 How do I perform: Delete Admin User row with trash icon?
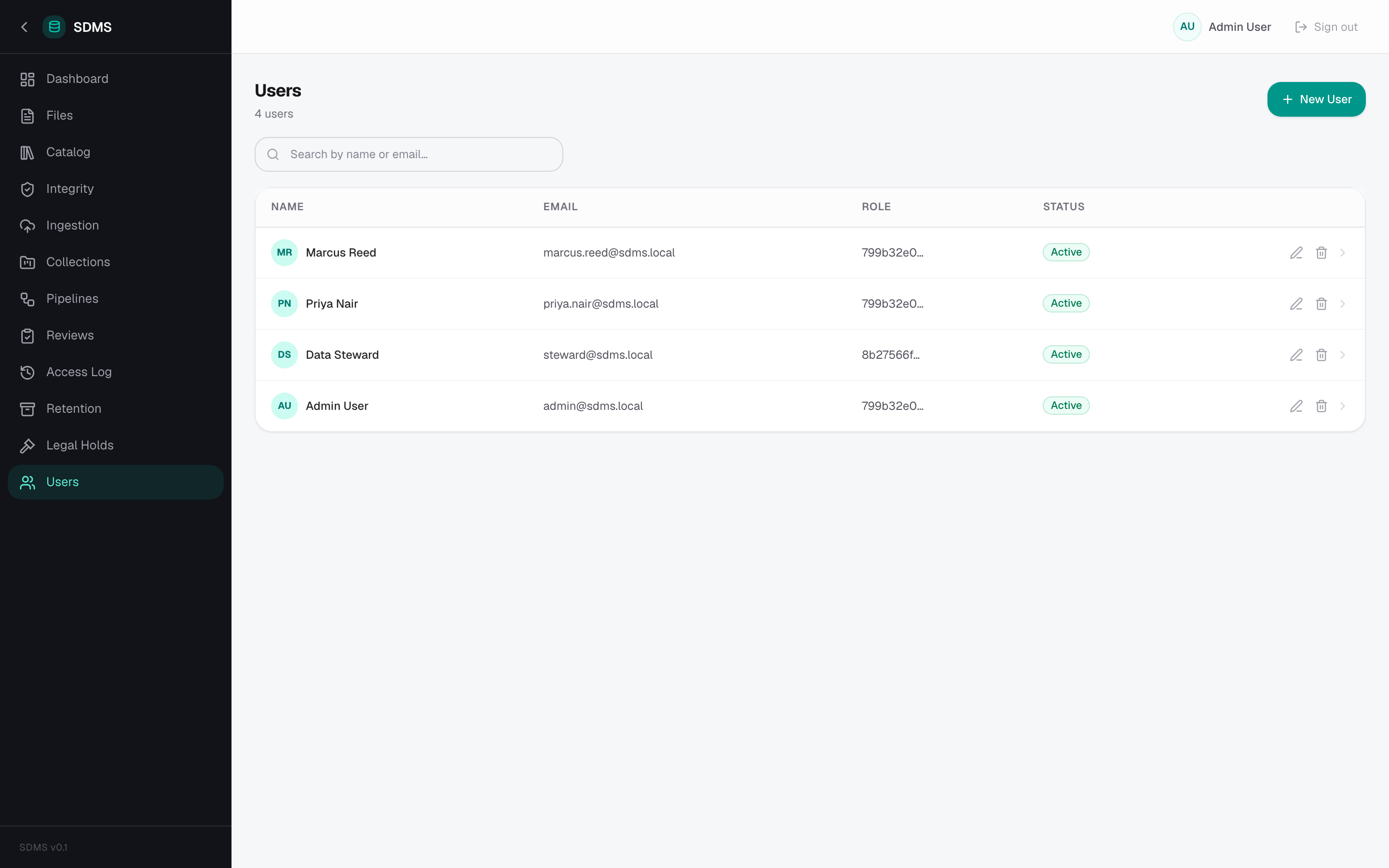pos(1321,406)
